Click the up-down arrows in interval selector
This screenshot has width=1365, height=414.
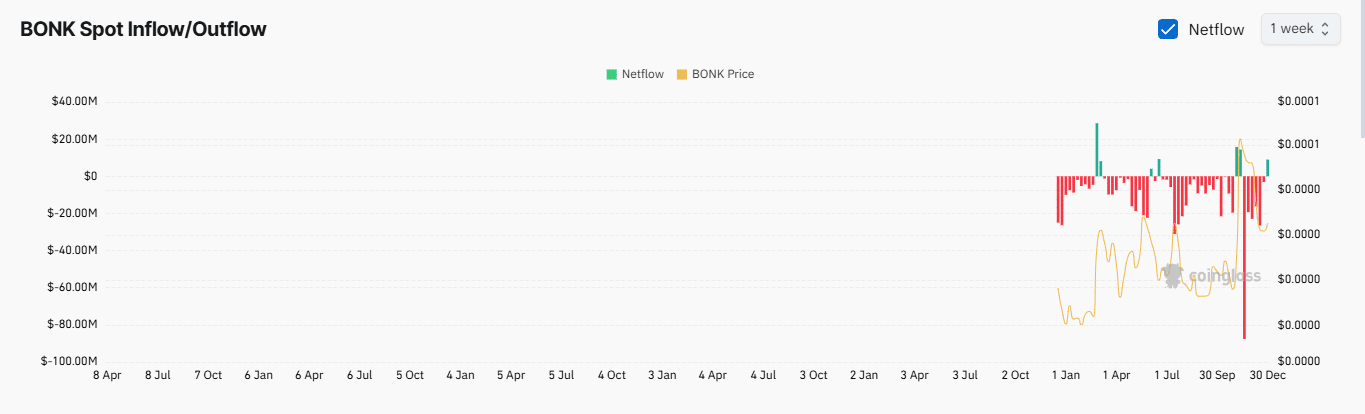click(x=1325, y=29)
